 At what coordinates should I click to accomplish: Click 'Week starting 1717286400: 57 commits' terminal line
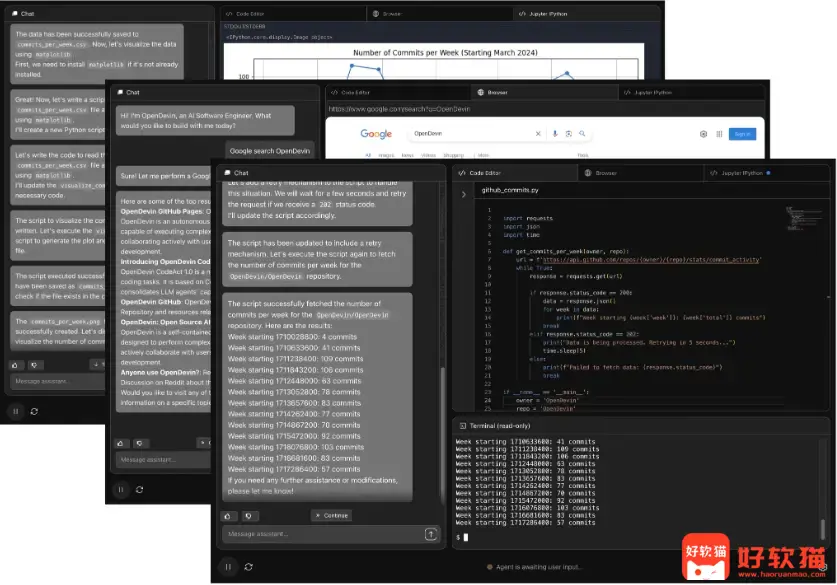coord(525,523)
